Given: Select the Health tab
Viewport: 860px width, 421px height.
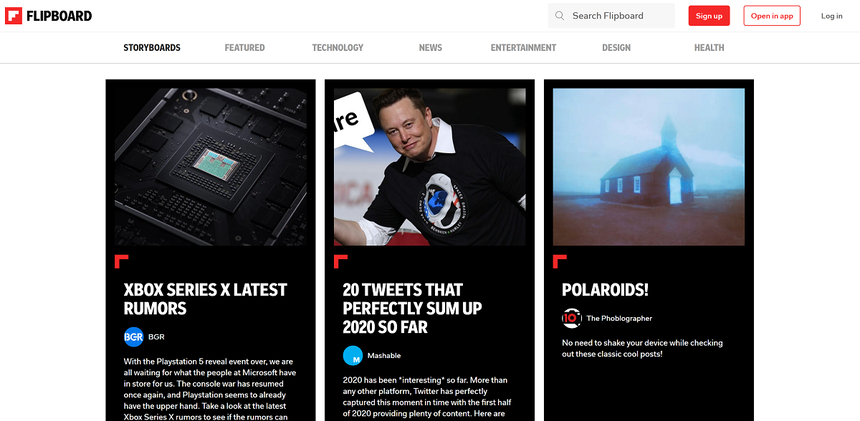Looking at the screenshot, I should tap(709, 48).
